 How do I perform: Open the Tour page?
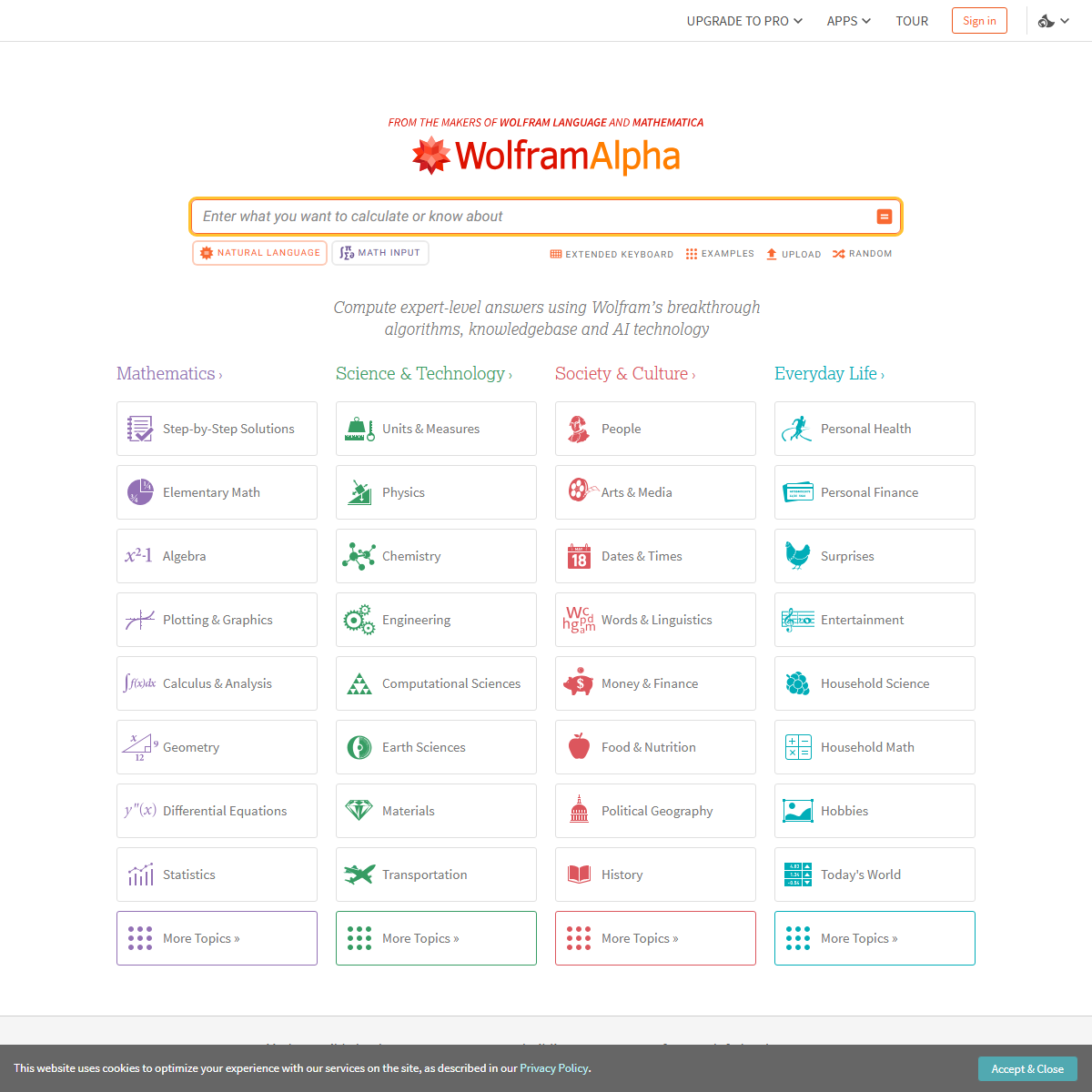pyautogui.click(x=912, y=21)
